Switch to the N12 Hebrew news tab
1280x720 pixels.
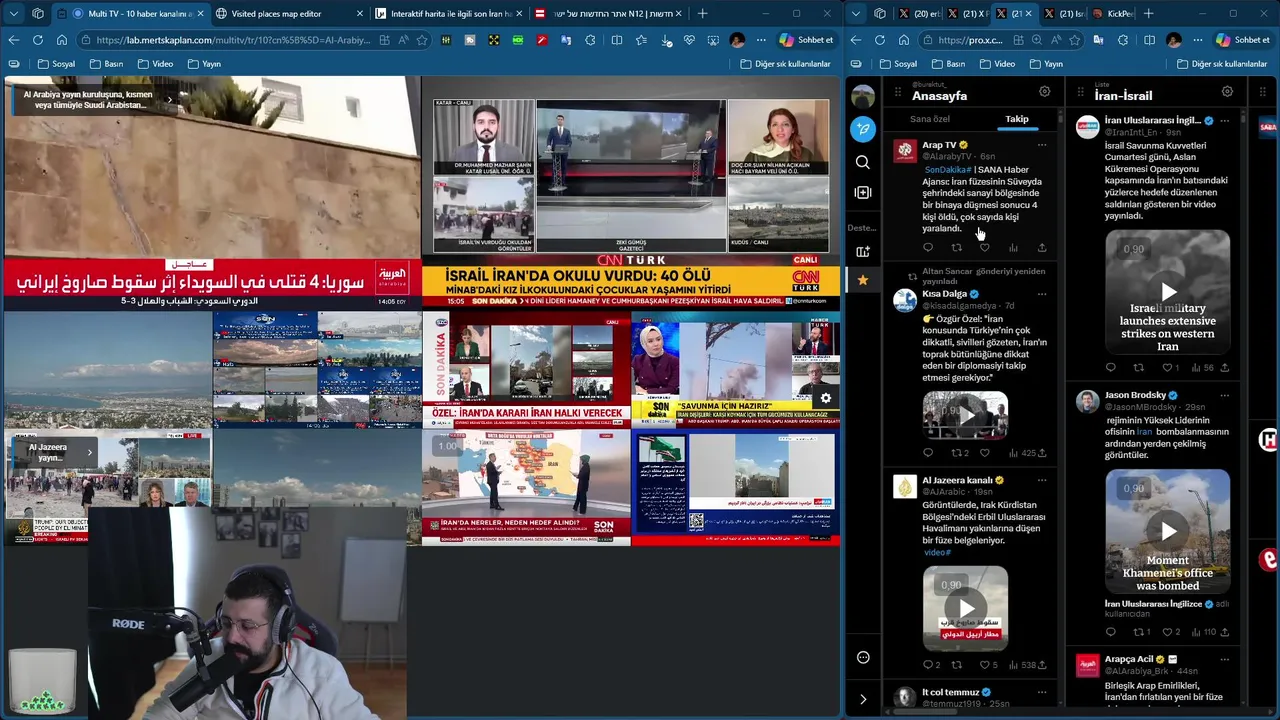[610, 14]
